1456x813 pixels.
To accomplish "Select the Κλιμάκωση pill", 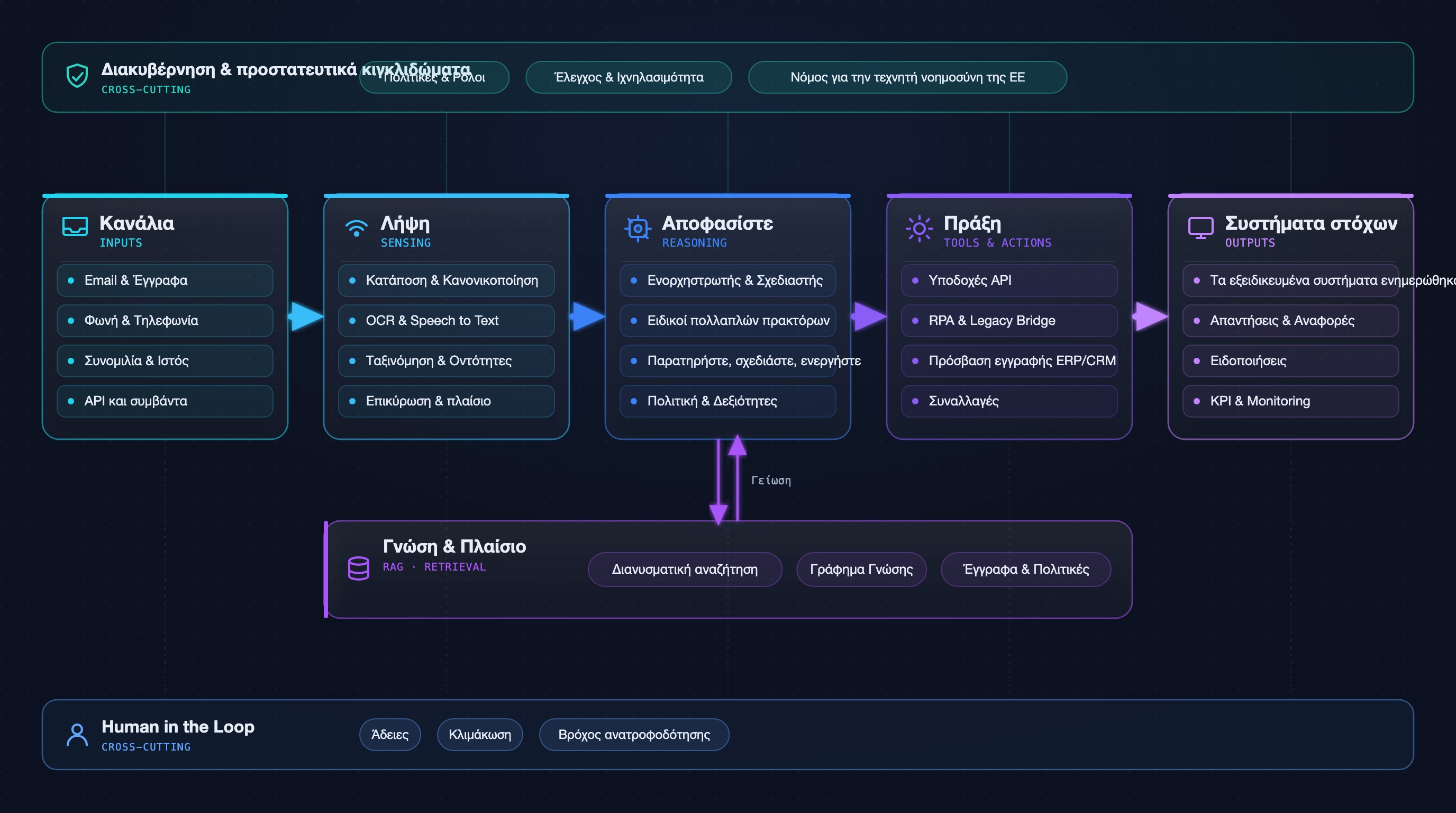I will click(479, 735).
